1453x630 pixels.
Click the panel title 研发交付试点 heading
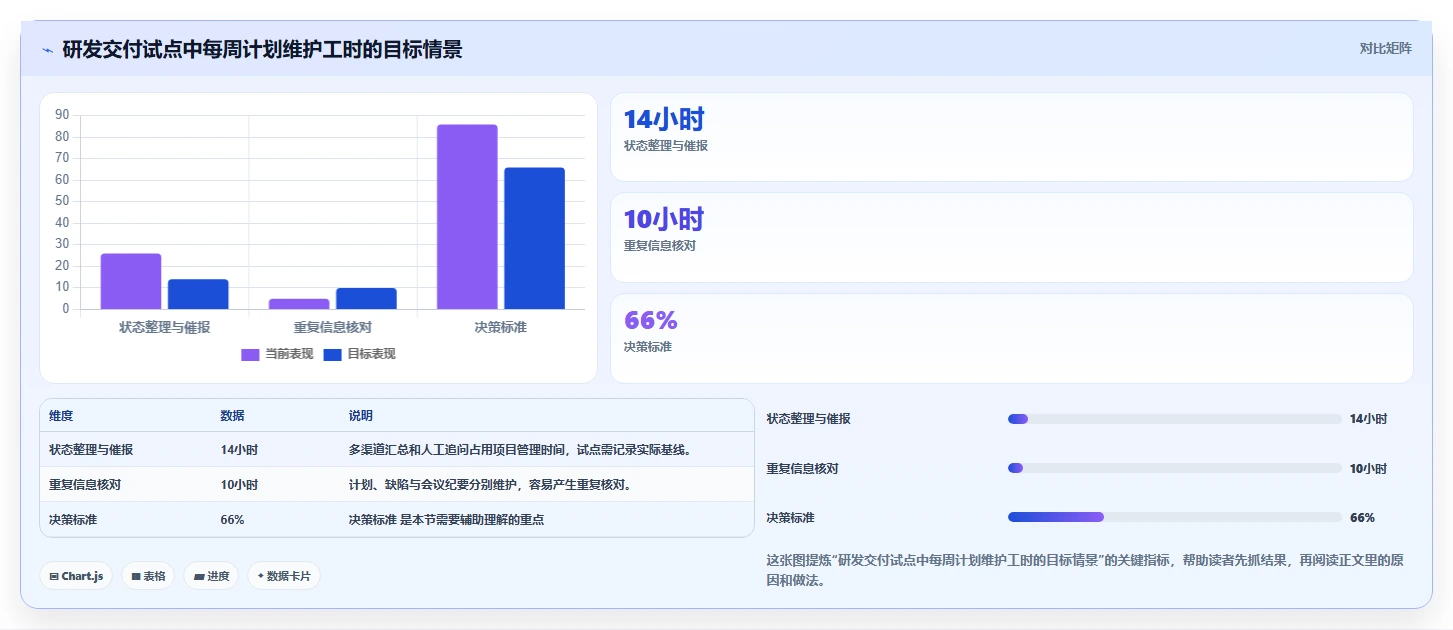point(262,49)
